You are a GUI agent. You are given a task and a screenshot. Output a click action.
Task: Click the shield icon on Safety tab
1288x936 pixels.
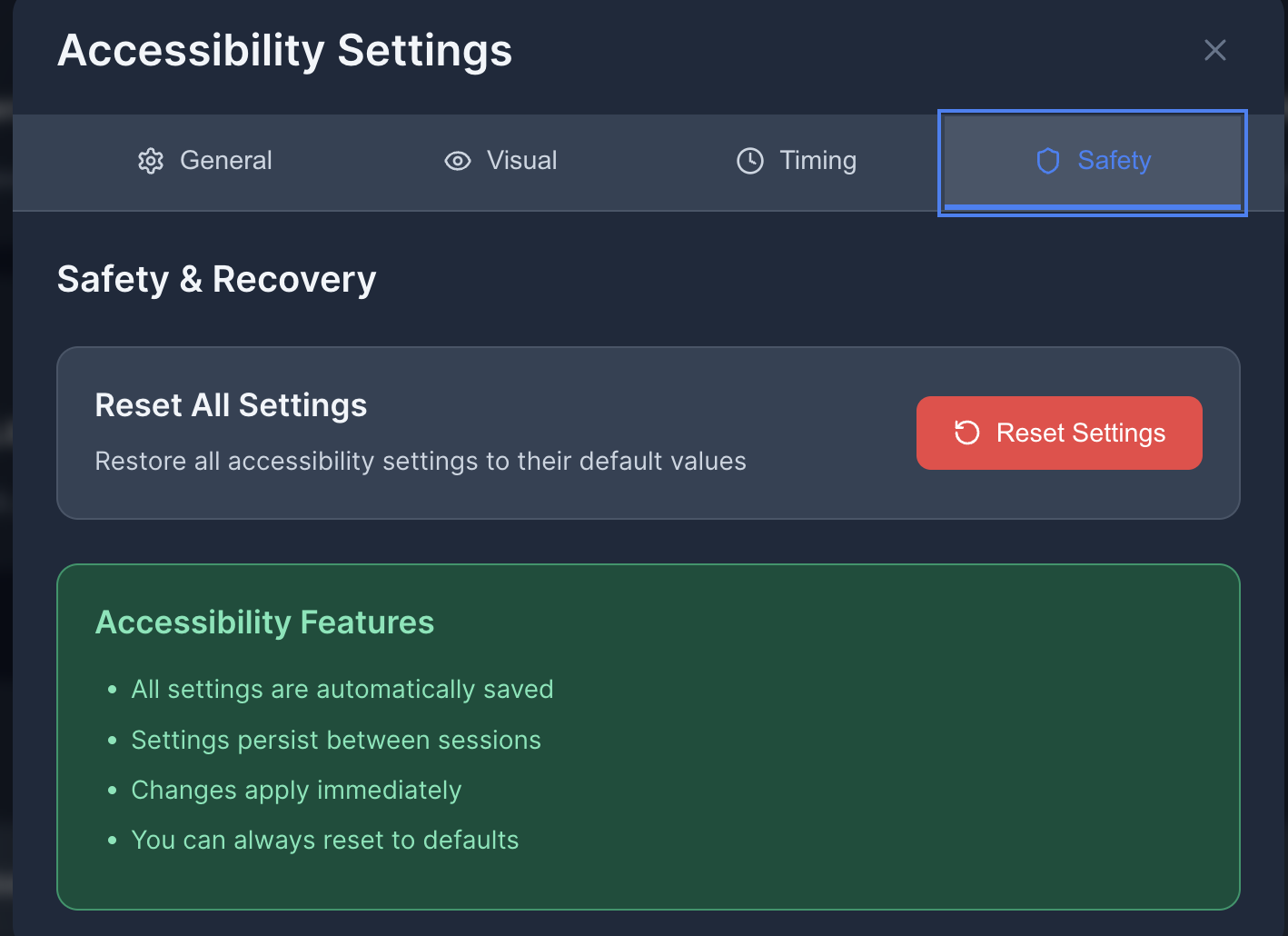(1048, 161)
